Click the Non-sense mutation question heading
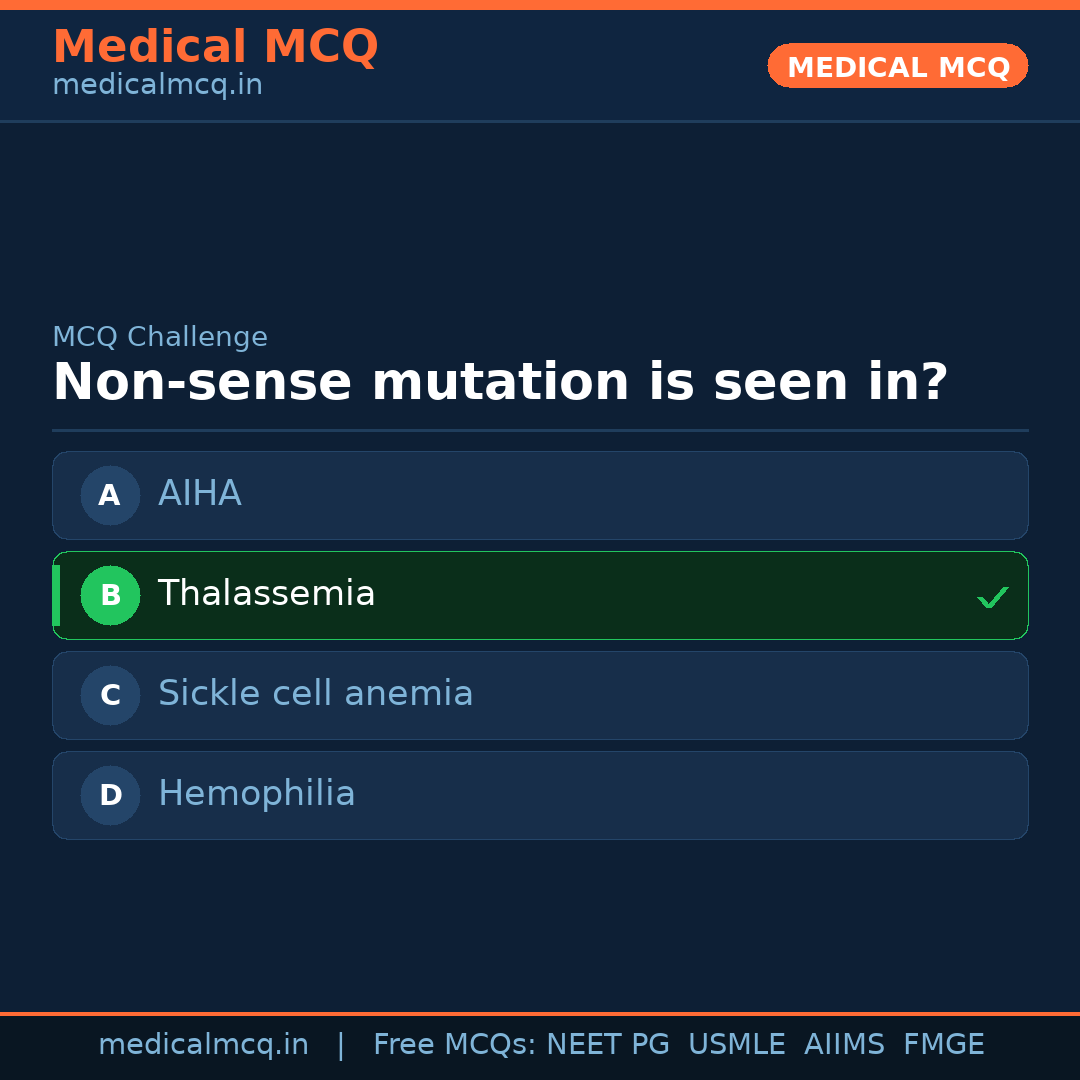The width and height of the screenshot is (1080, 1080). [x=500, y=383]
